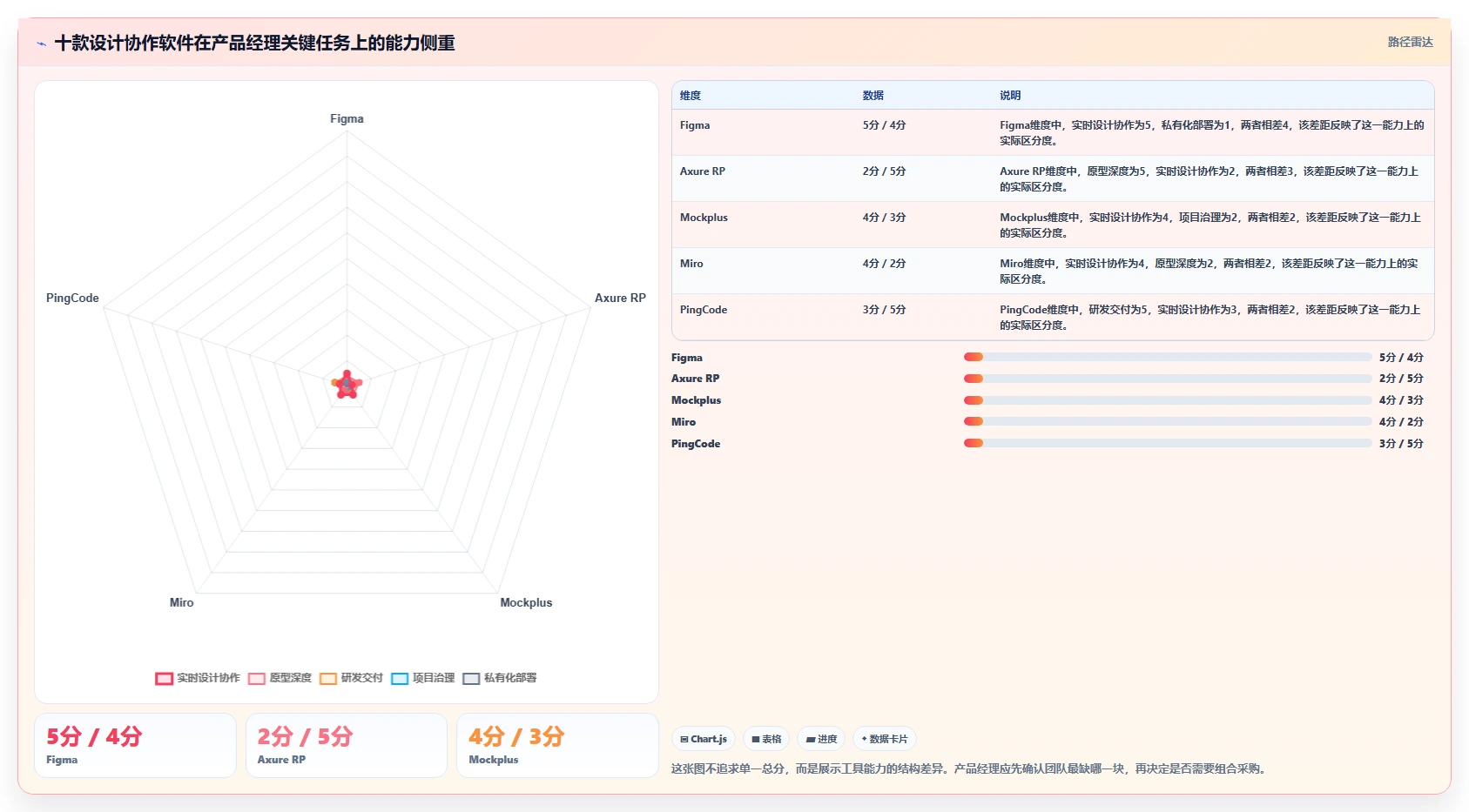Open the Mockplus 4分 / 3分 data card
1469x812 pixels.
click(x=557, y=745)
